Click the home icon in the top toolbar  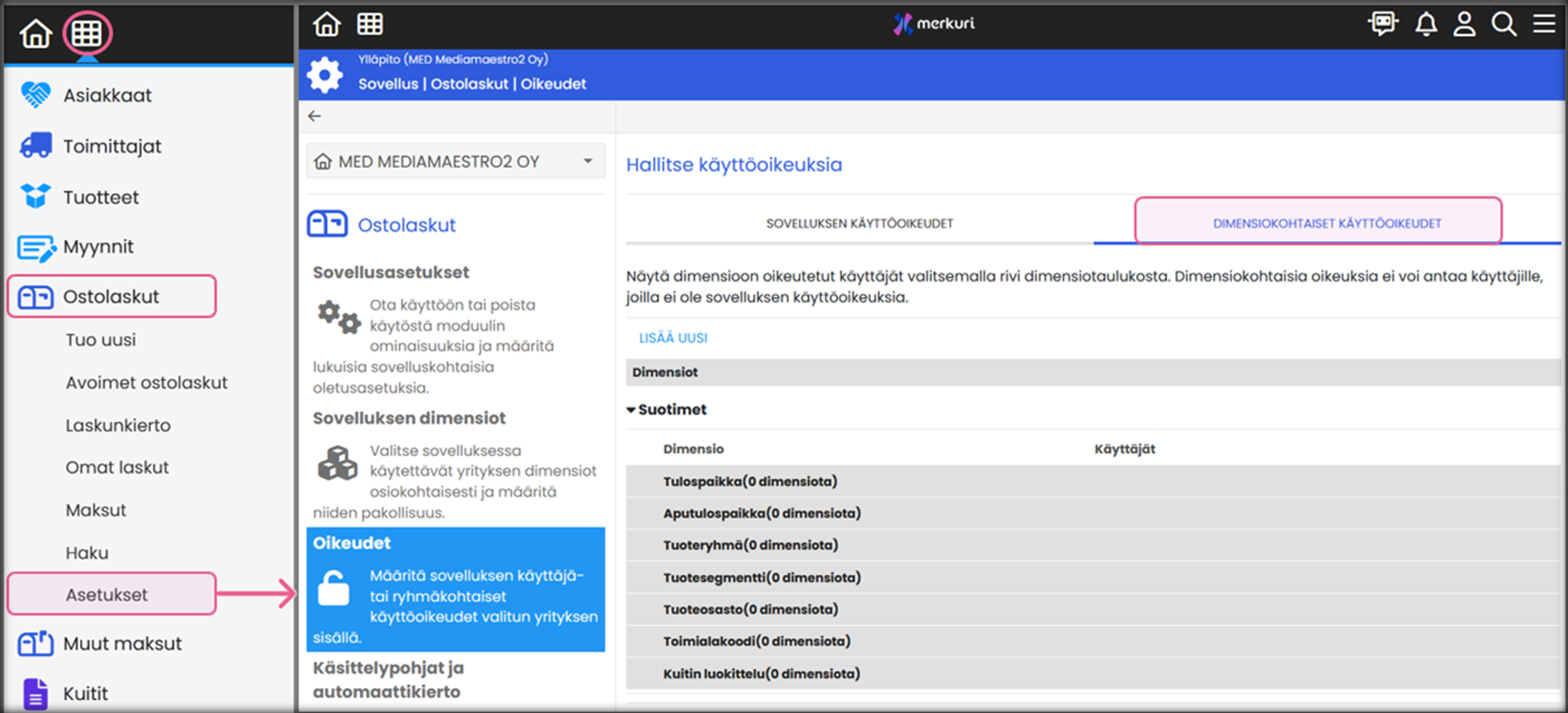pyautogui.click(x=327, y=24)
